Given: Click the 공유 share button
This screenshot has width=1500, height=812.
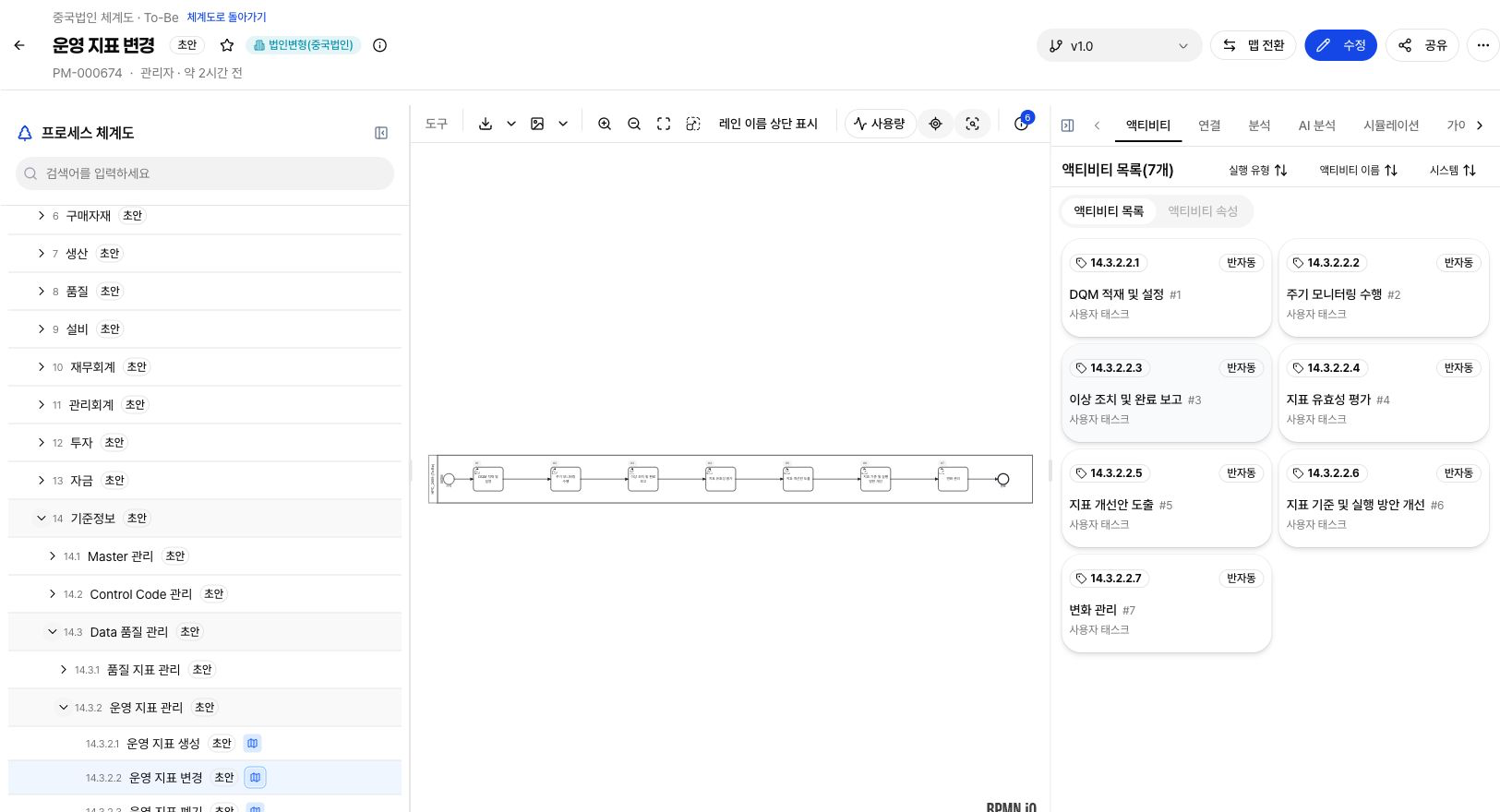Looking at the screenshot, I should (1422, 45).
